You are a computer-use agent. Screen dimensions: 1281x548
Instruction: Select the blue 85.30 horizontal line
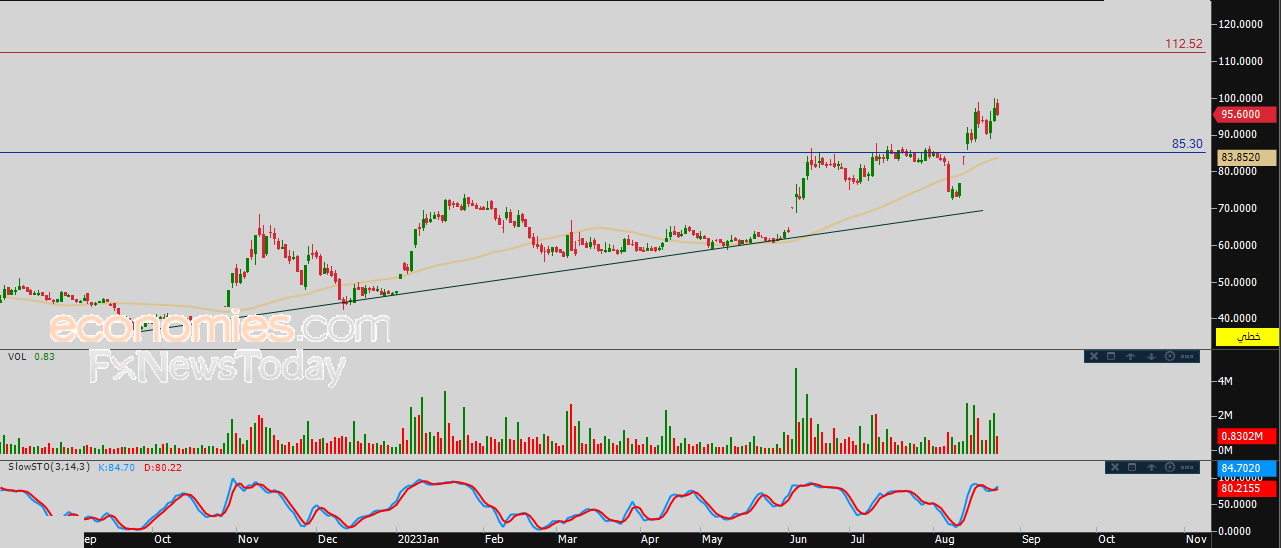[600, 152]
